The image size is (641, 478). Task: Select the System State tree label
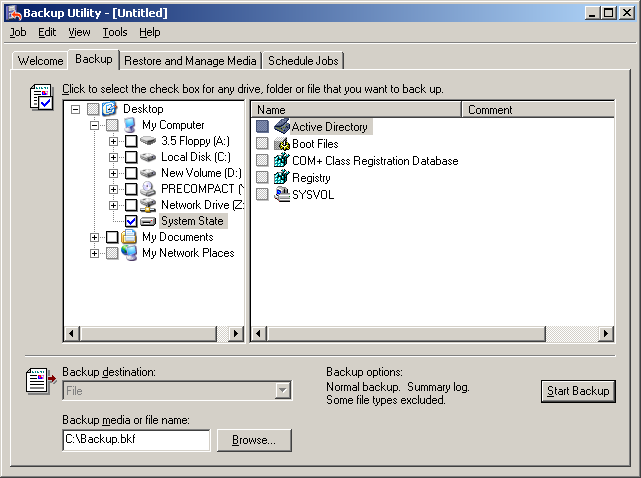[192, 221]
